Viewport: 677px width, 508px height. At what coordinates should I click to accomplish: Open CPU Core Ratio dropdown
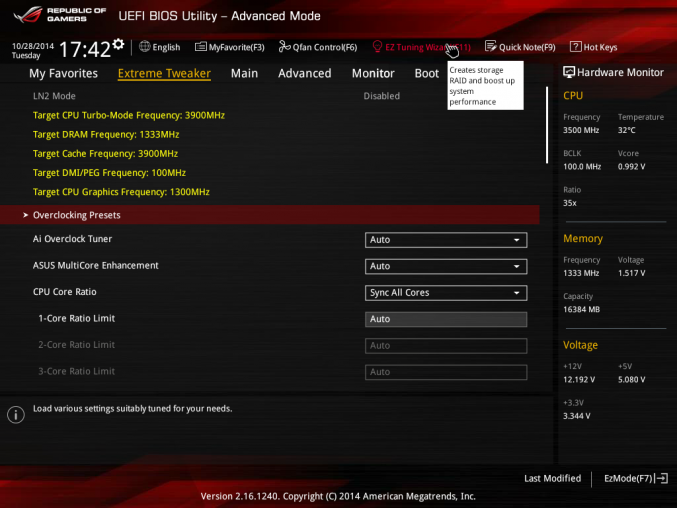point(446,293)
